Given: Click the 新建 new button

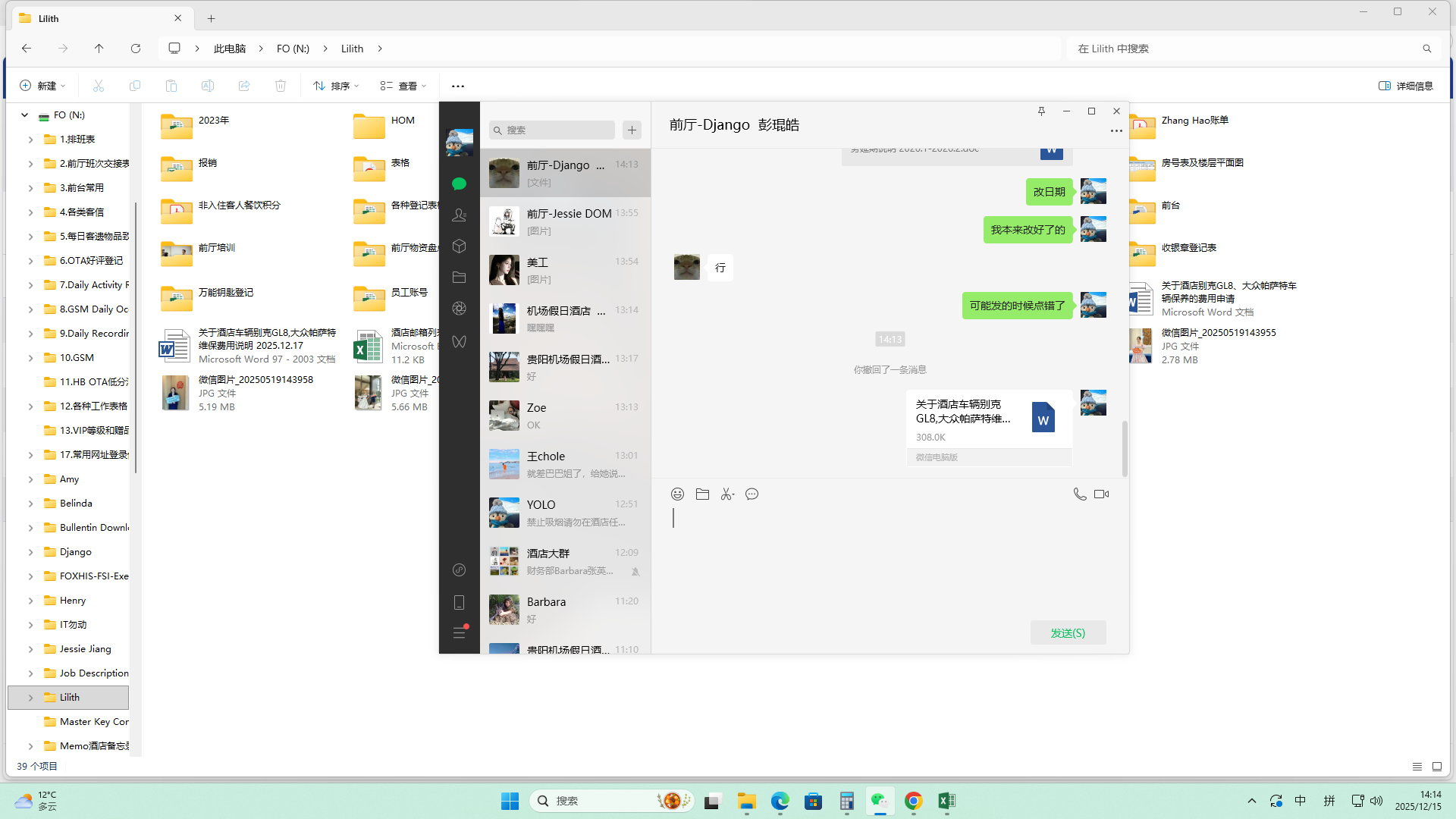Looking at the screenshot, I should [x=42, y=86].
